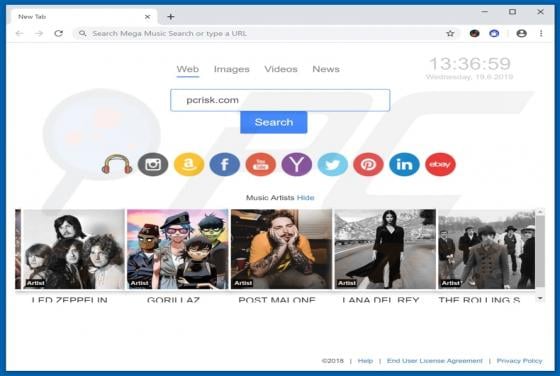Open the Pinterest shortcut icon
Viewport: 560px width, 376px height.
click(369, 164)
